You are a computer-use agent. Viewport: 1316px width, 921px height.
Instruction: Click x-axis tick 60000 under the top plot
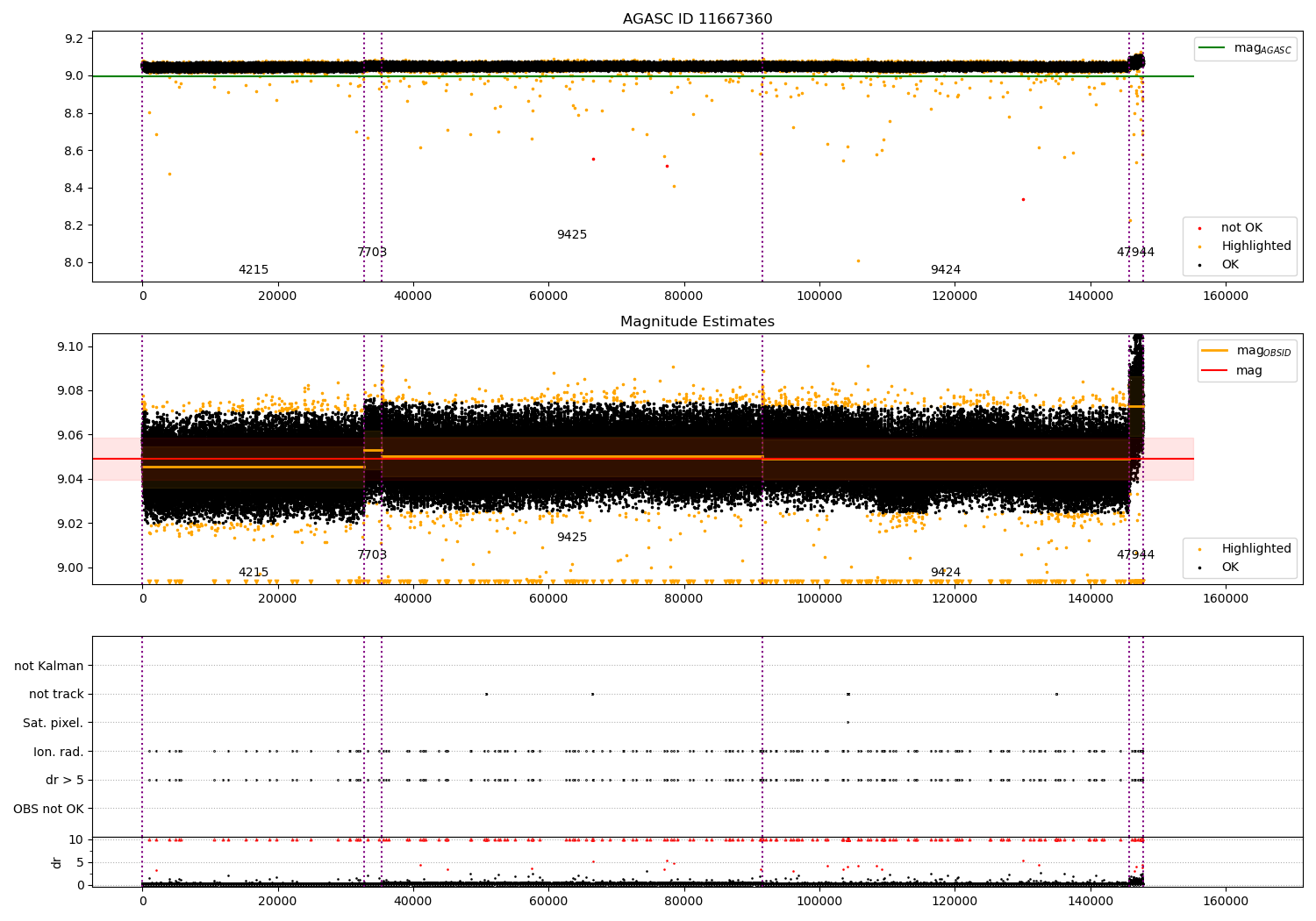click(548, 296)
